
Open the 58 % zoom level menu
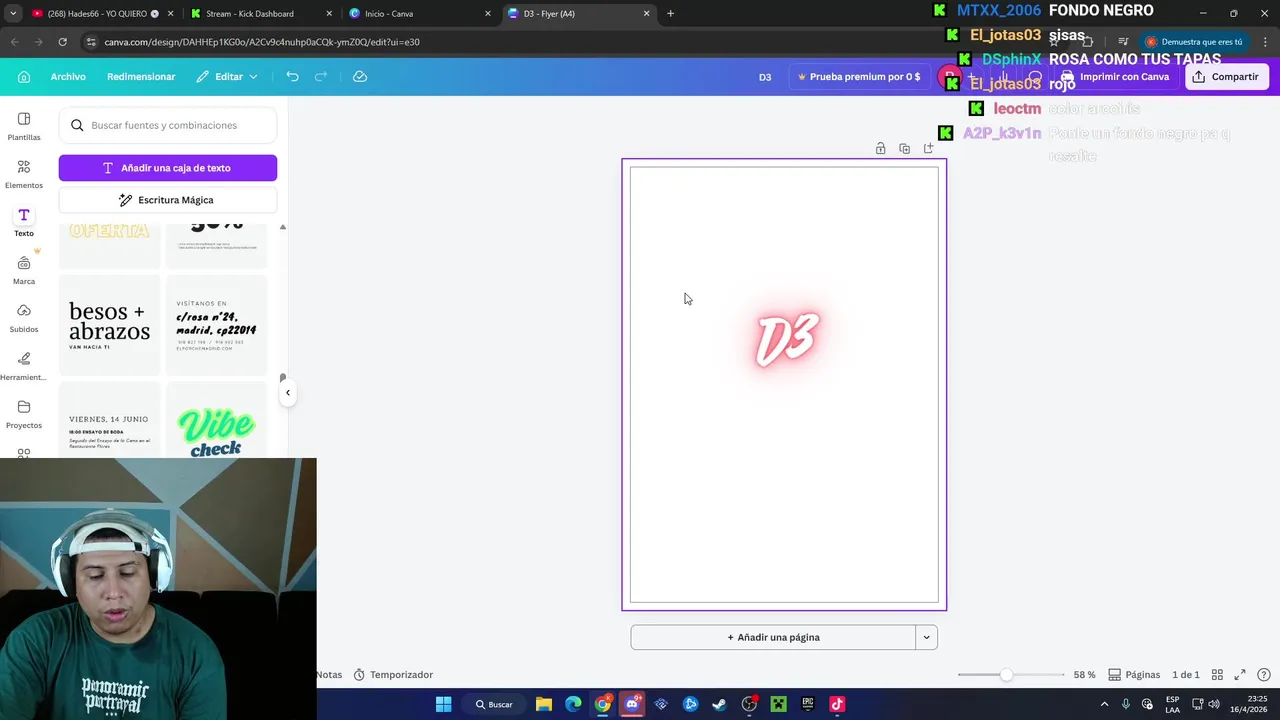click(x=1084, y=675)
